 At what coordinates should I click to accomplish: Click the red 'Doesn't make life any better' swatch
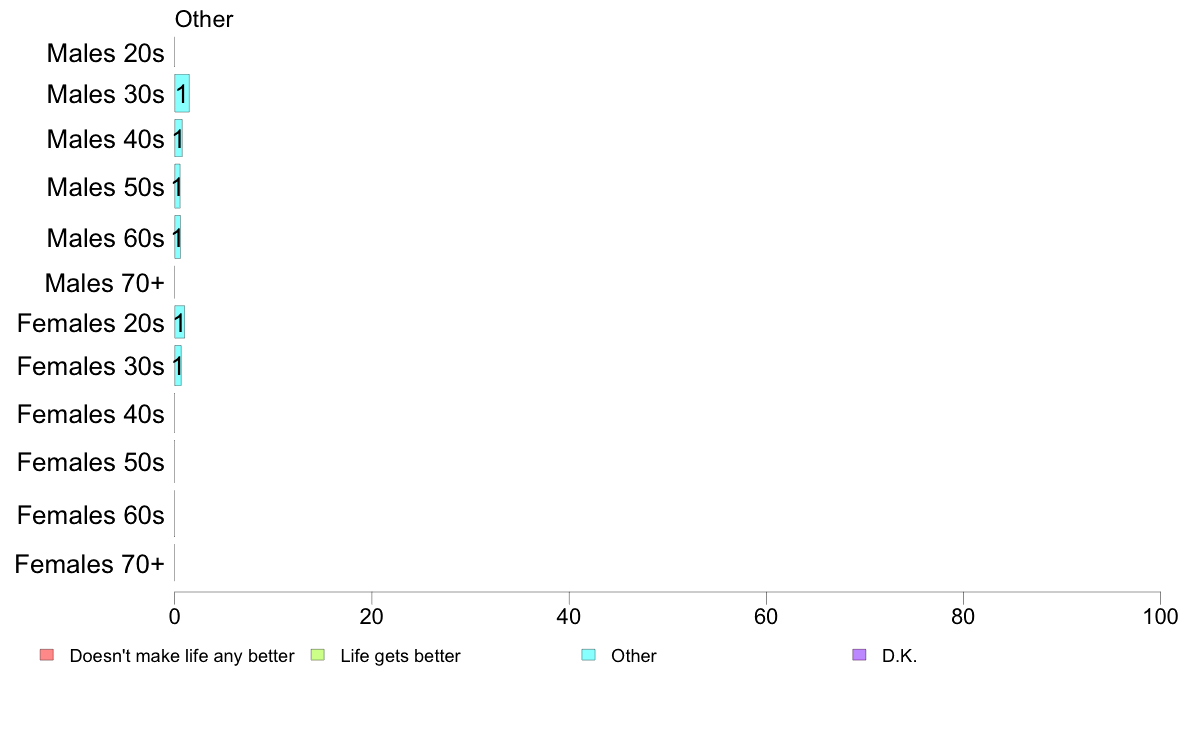point(47,655)
